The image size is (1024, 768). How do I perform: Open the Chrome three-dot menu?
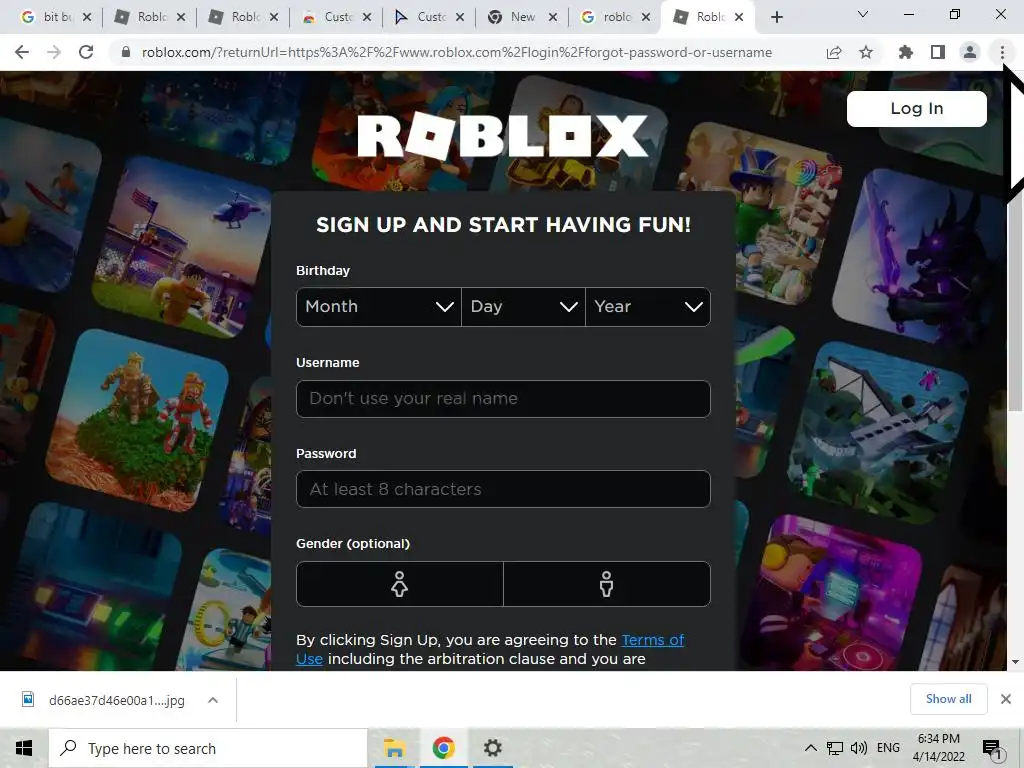[1002, 52]
